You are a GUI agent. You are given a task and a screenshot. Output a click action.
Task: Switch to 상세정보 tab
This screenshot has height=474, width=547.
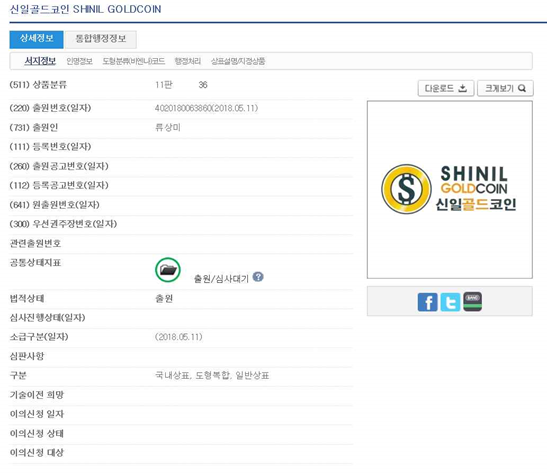click(x=36, y=39)
